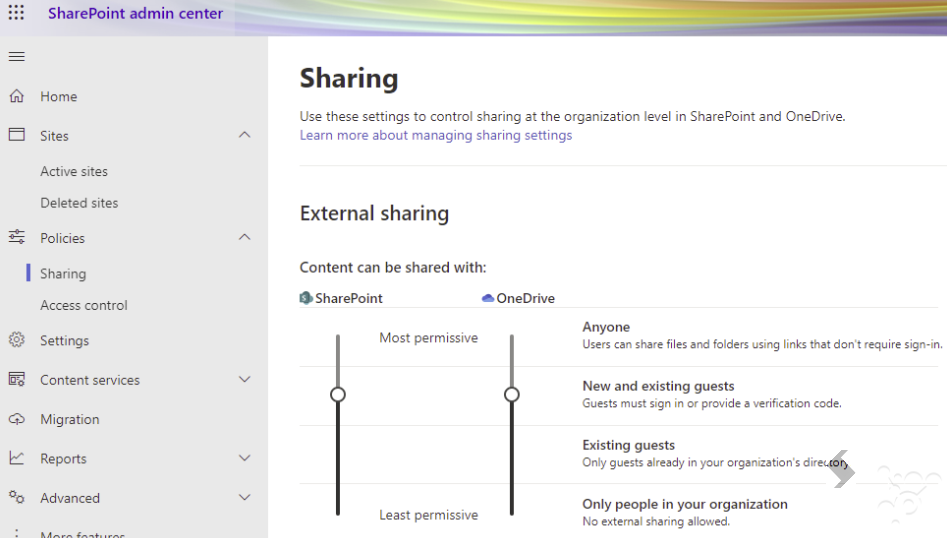Viewport: 947px width, 538px height.
Task: Click the OneDrive column label
Action: point(525,298)
